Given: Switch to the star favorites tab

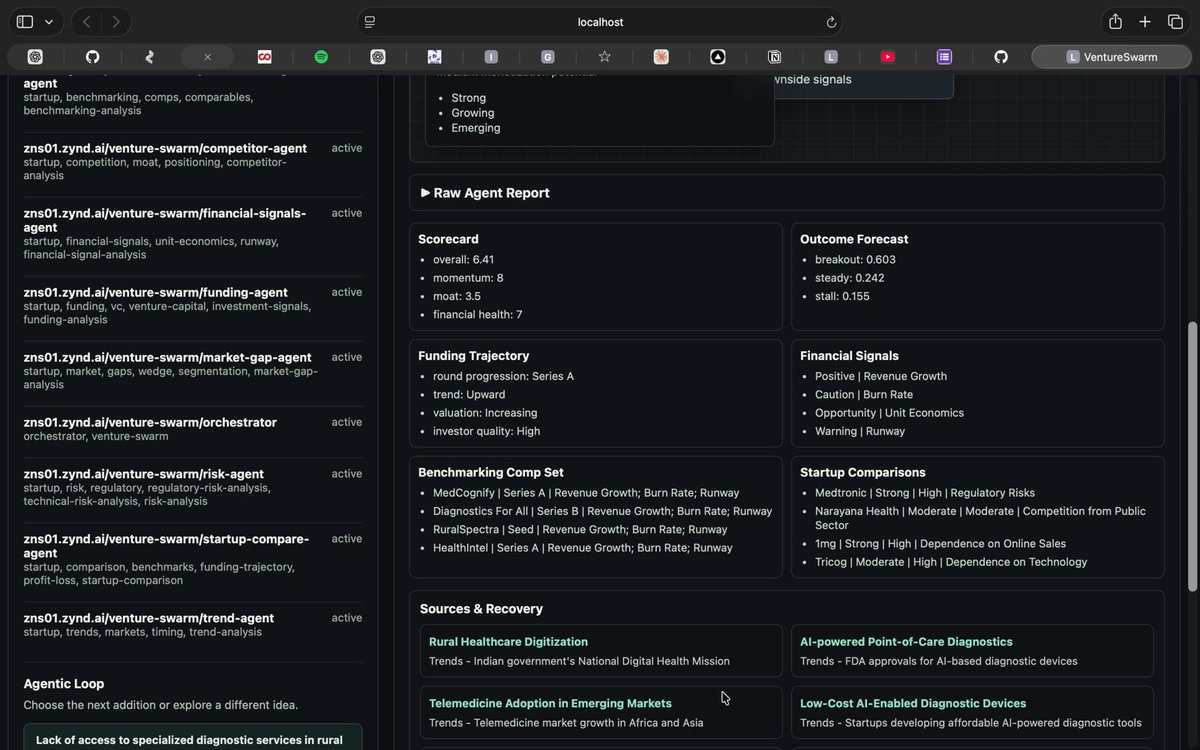Looking at the screenshot, I should point(604,57).
